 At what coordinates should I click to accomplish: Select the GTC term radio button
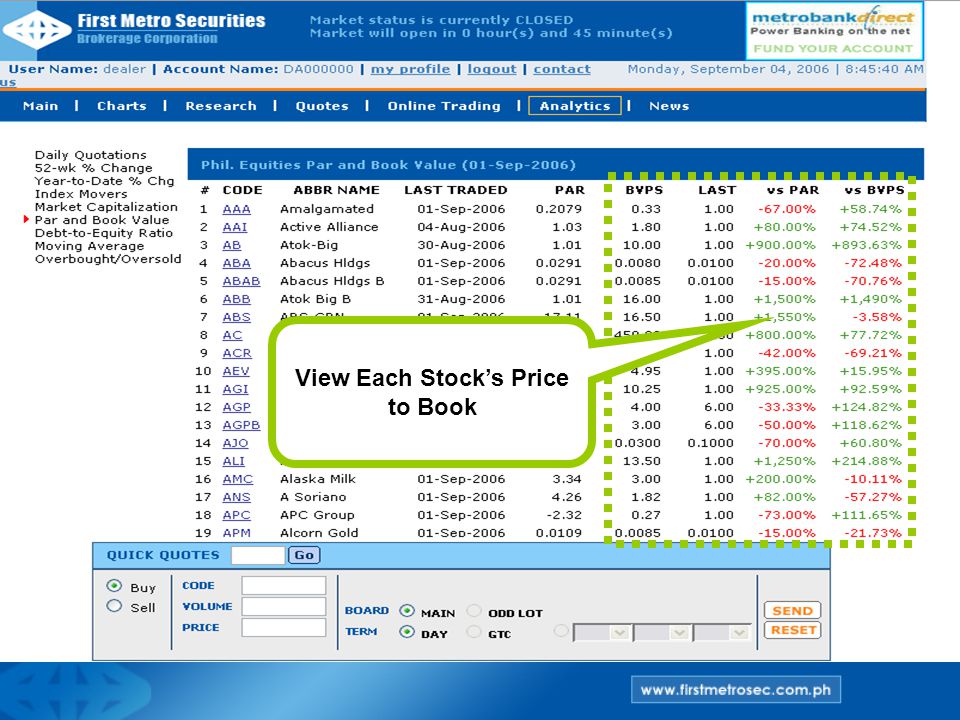pos(473,632)
